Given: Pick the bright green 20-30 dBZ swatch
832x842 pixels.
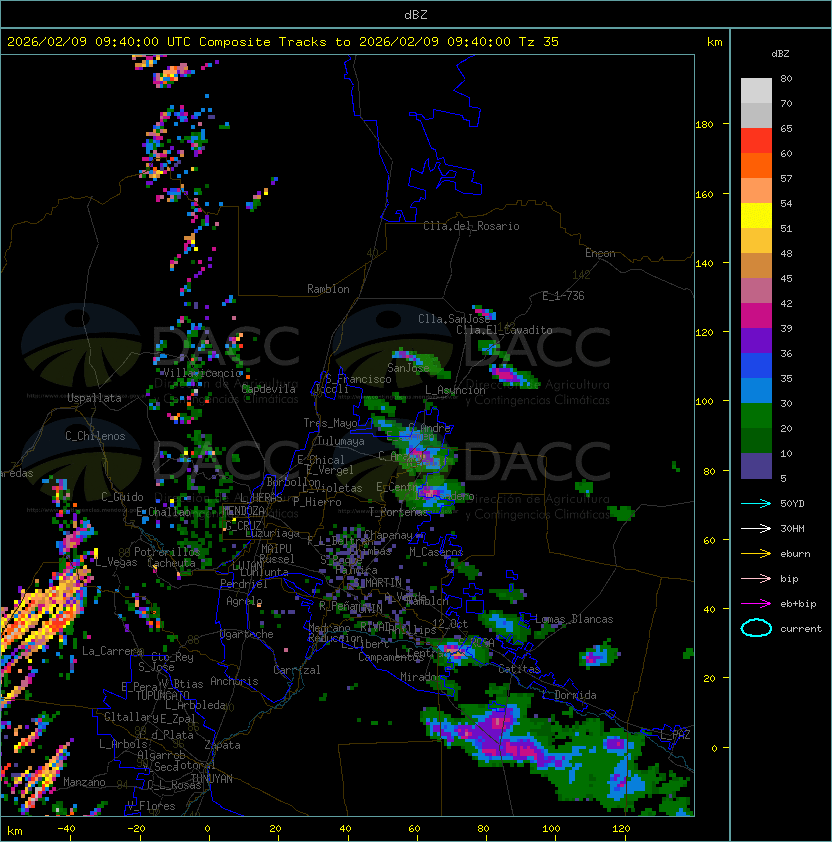Looking at the screenshot, I should coord(756,416).
